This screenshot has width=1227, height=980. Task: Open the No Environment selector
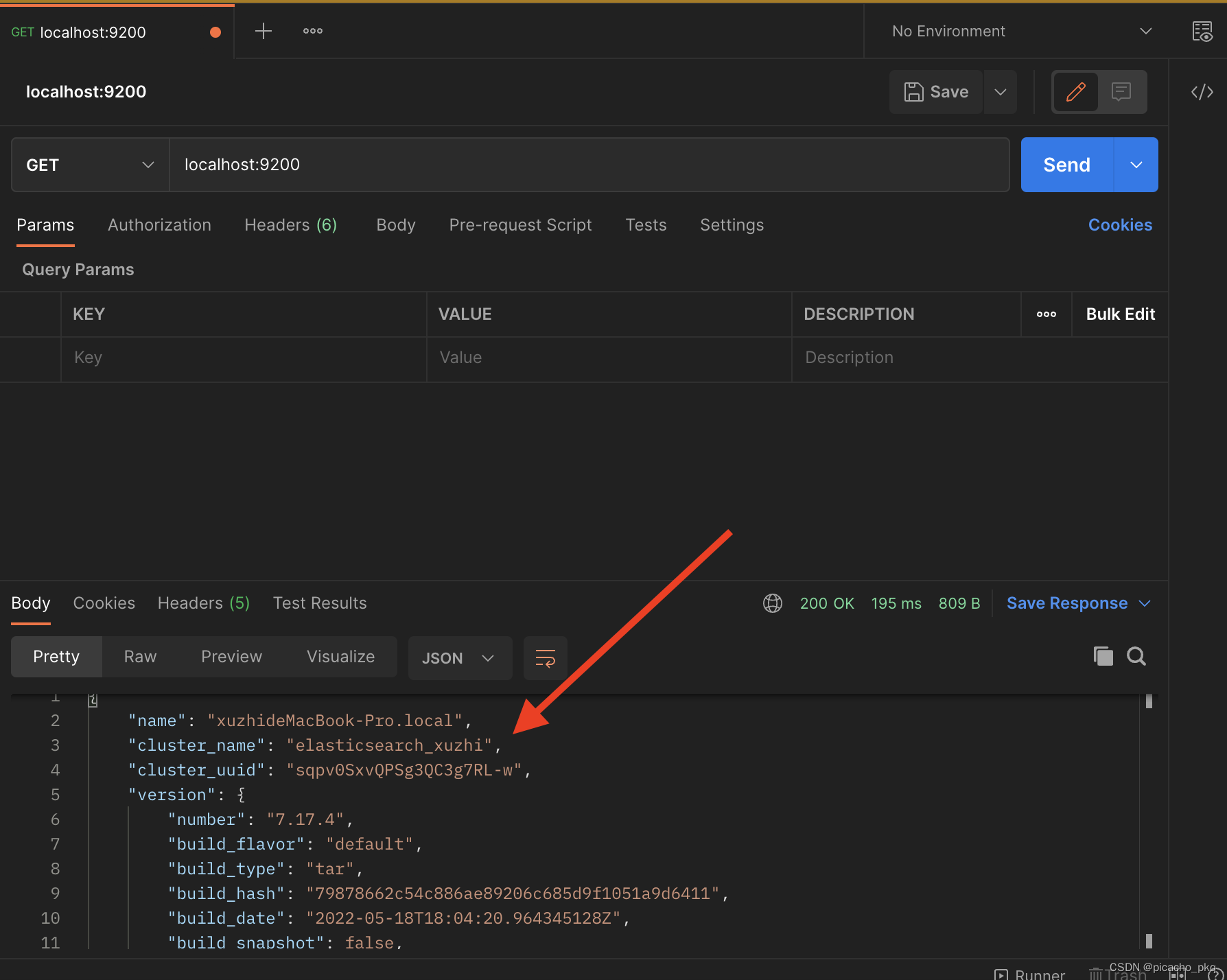1020,32
